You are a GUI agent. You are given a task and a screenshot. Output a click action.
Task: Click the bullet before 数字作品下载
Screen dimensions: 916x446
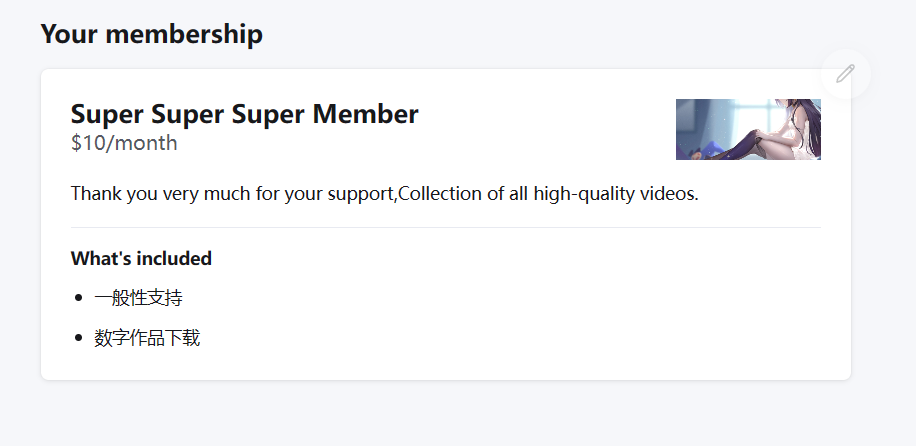pyautogui.click(x=78, y=338)
